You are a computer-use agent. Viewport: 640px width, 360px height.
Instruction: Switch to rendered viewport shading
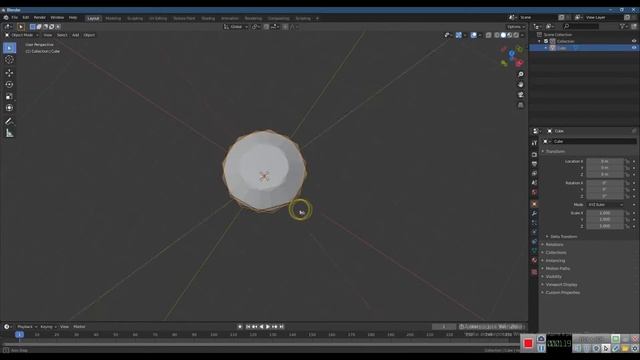[x=516, y=35]
